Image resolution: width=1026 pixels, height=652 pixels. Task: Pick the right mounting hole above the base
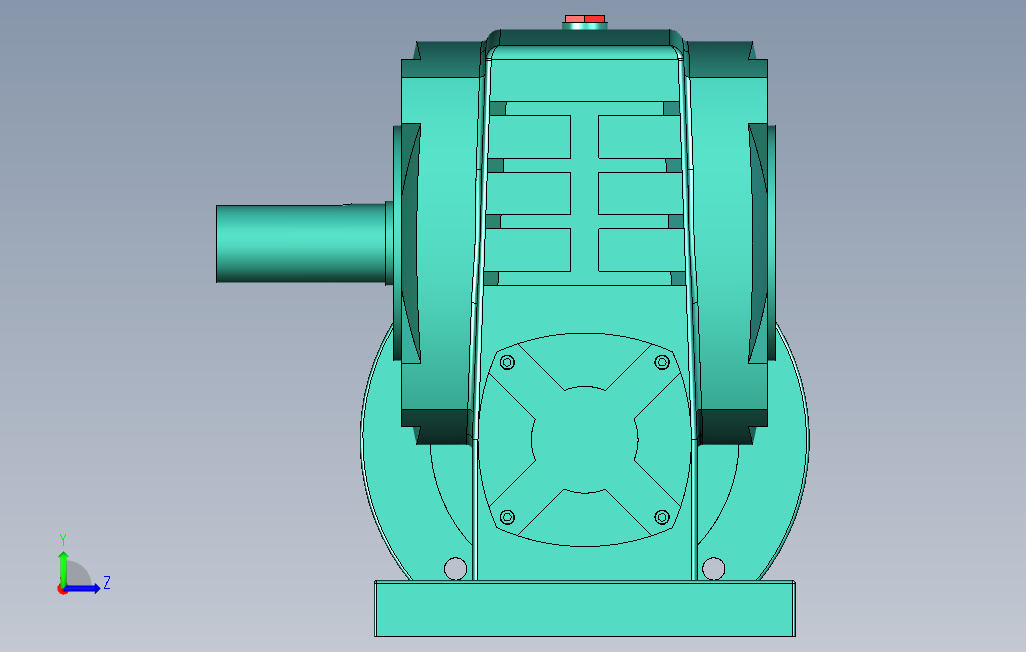click(x=713, y=568)
